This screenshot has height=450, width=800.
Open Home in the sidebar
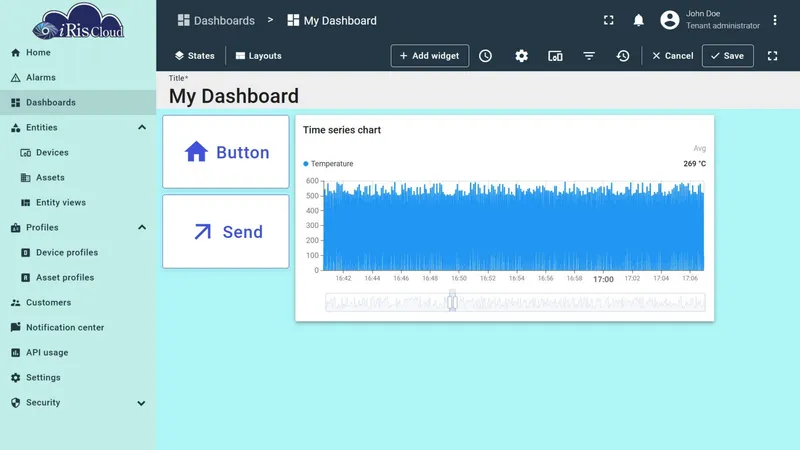(x=78, y=53)
